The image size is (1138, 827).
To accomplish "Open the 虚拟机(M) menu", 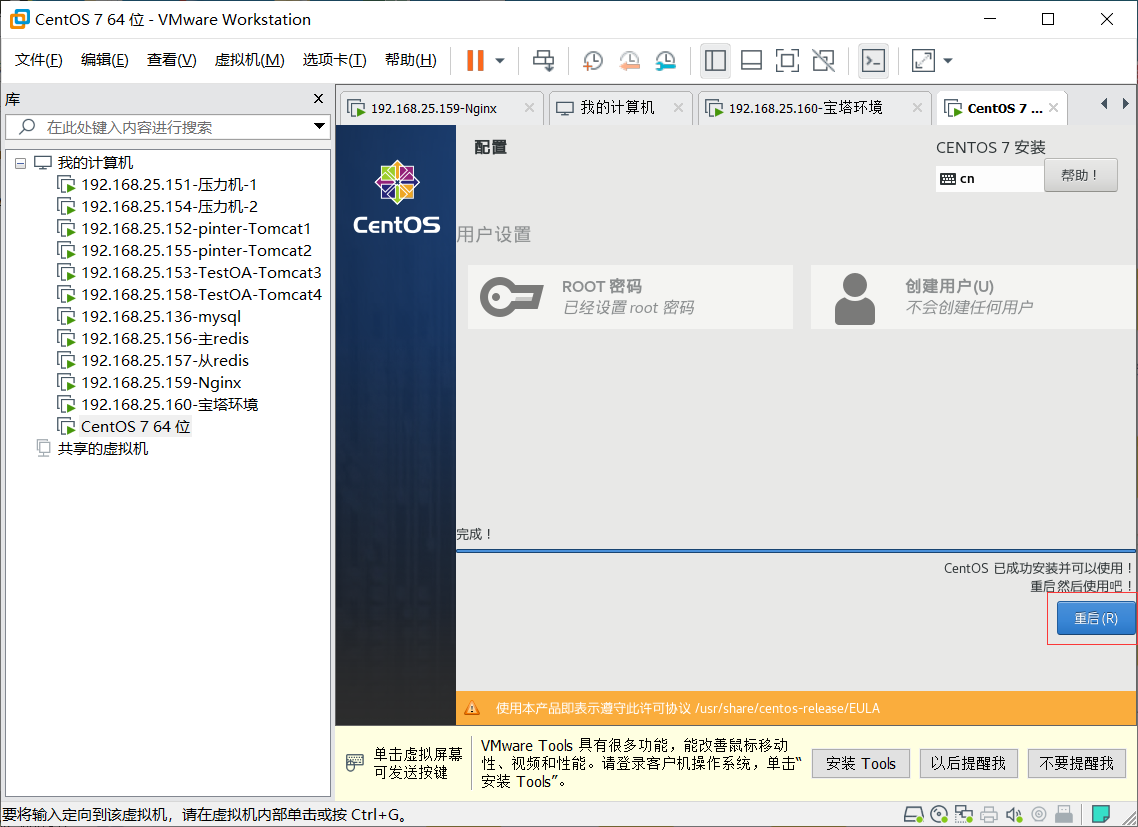I will tap(250, 60).
